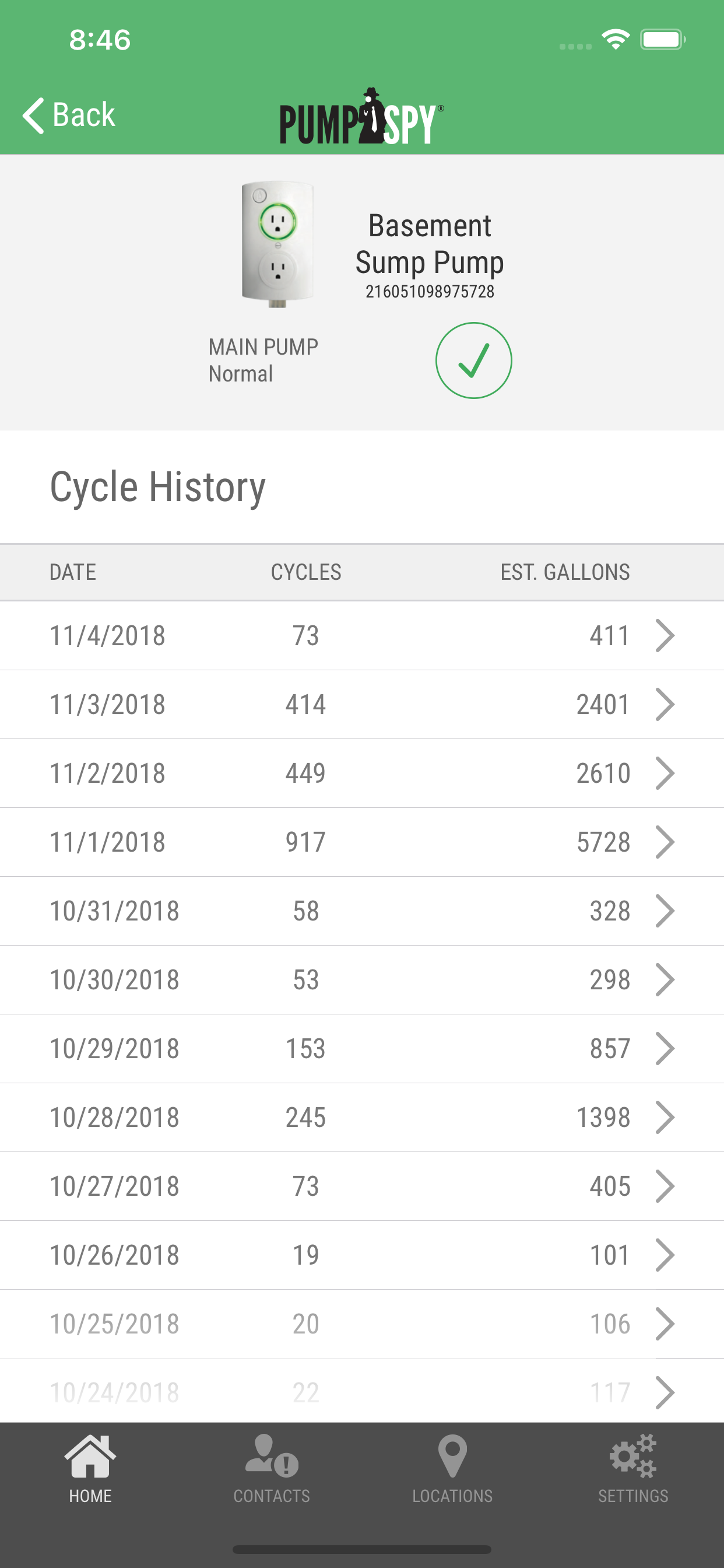Screen dimensions: 724x1568
Task: Switch to the Contacts tab
Action: [271, 1468]
